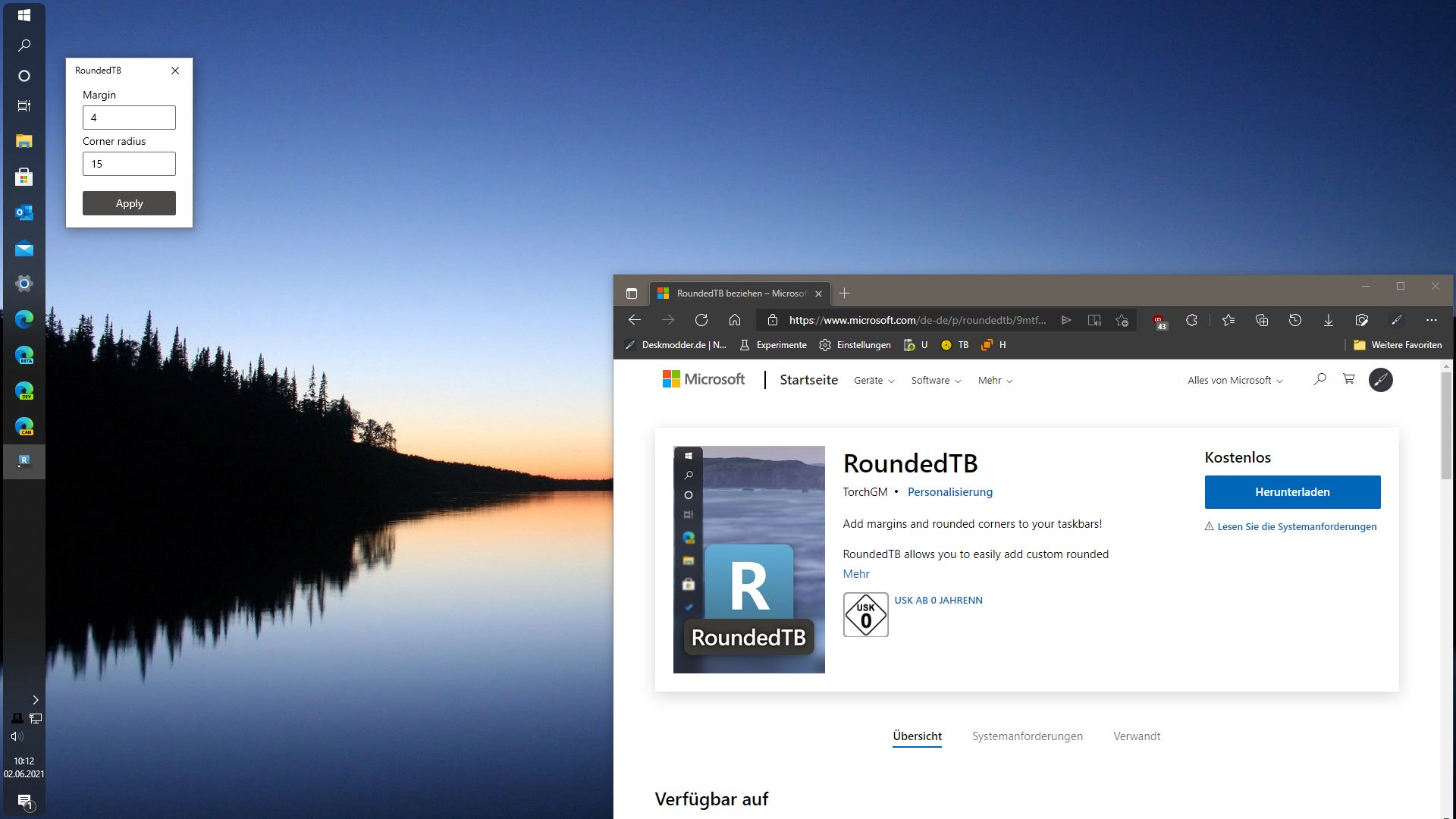Screen dimensions: 1456x819
Task: Click the Edge address bar URL
Action: [x=917, y=320]
